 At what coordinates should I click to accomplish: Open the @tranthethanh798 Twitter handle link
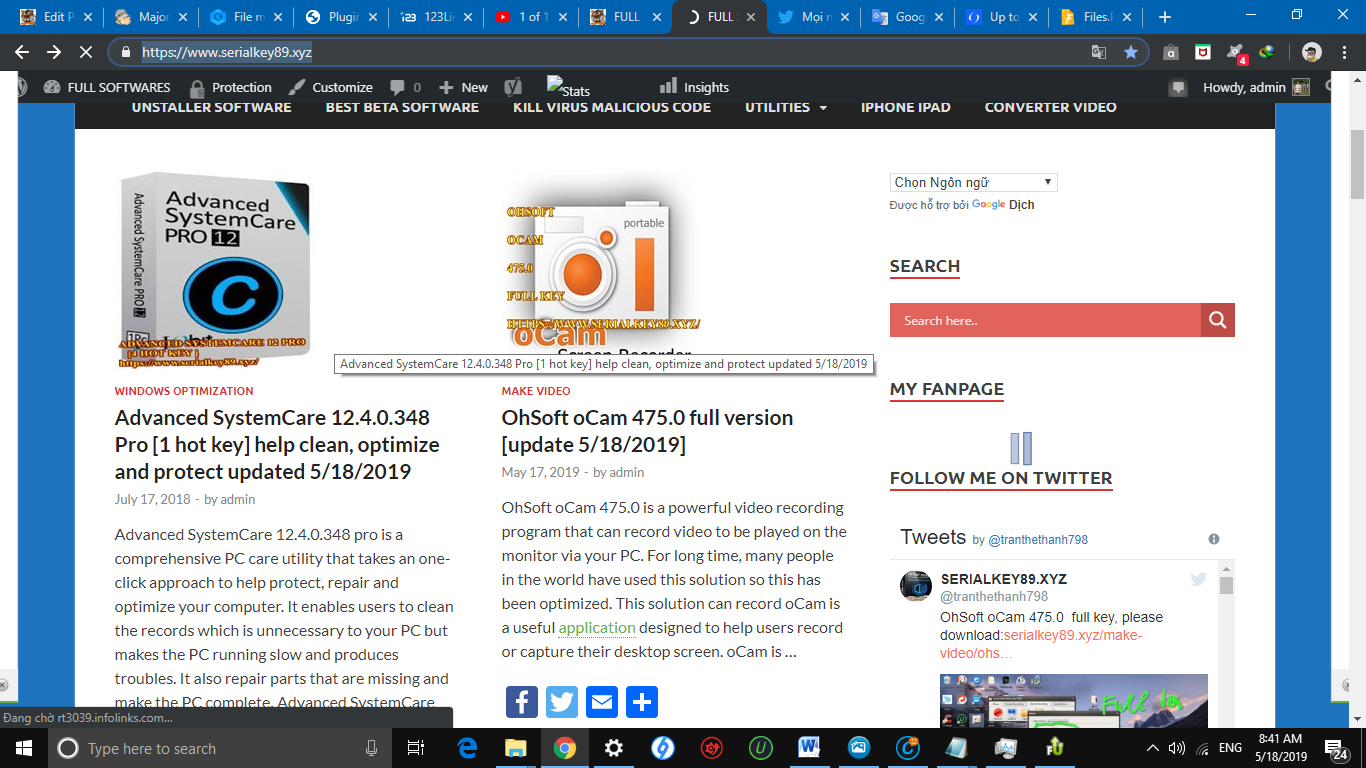(x=1038, y=540)
